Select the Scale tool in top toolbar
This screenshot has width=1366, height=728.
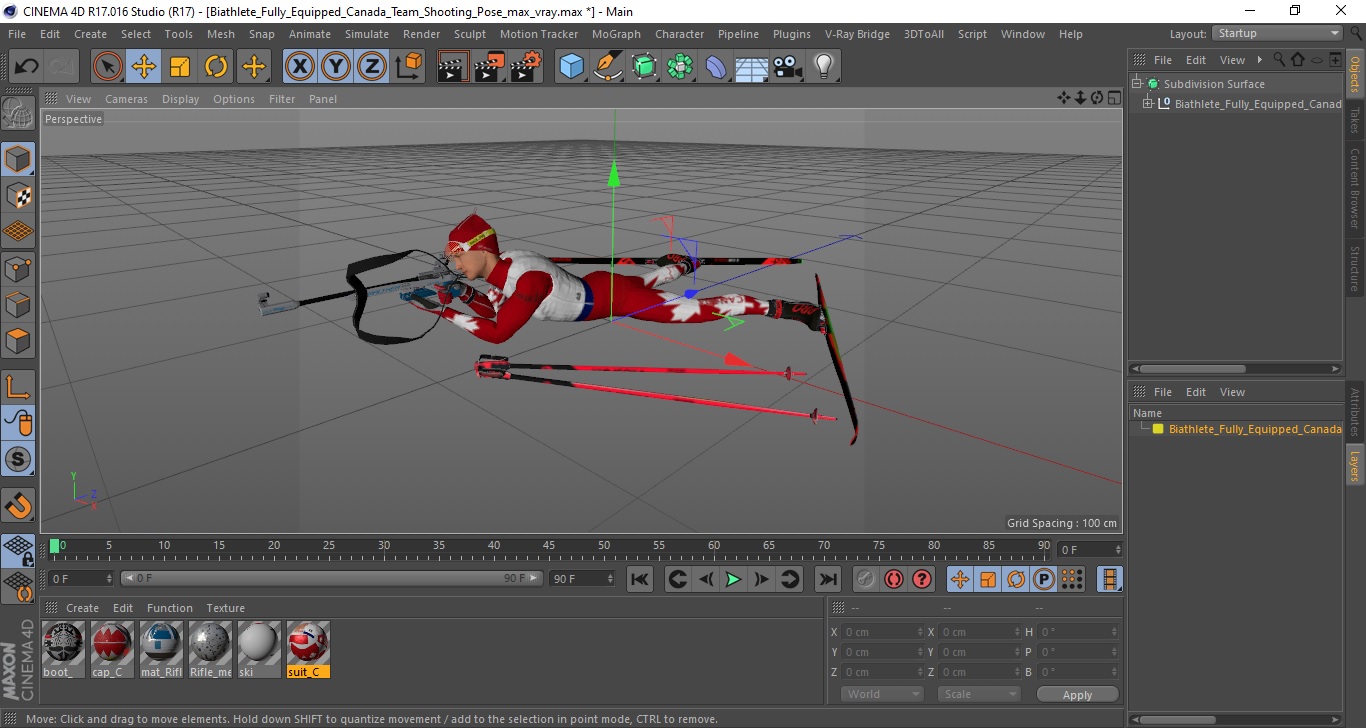coord(180,67)
